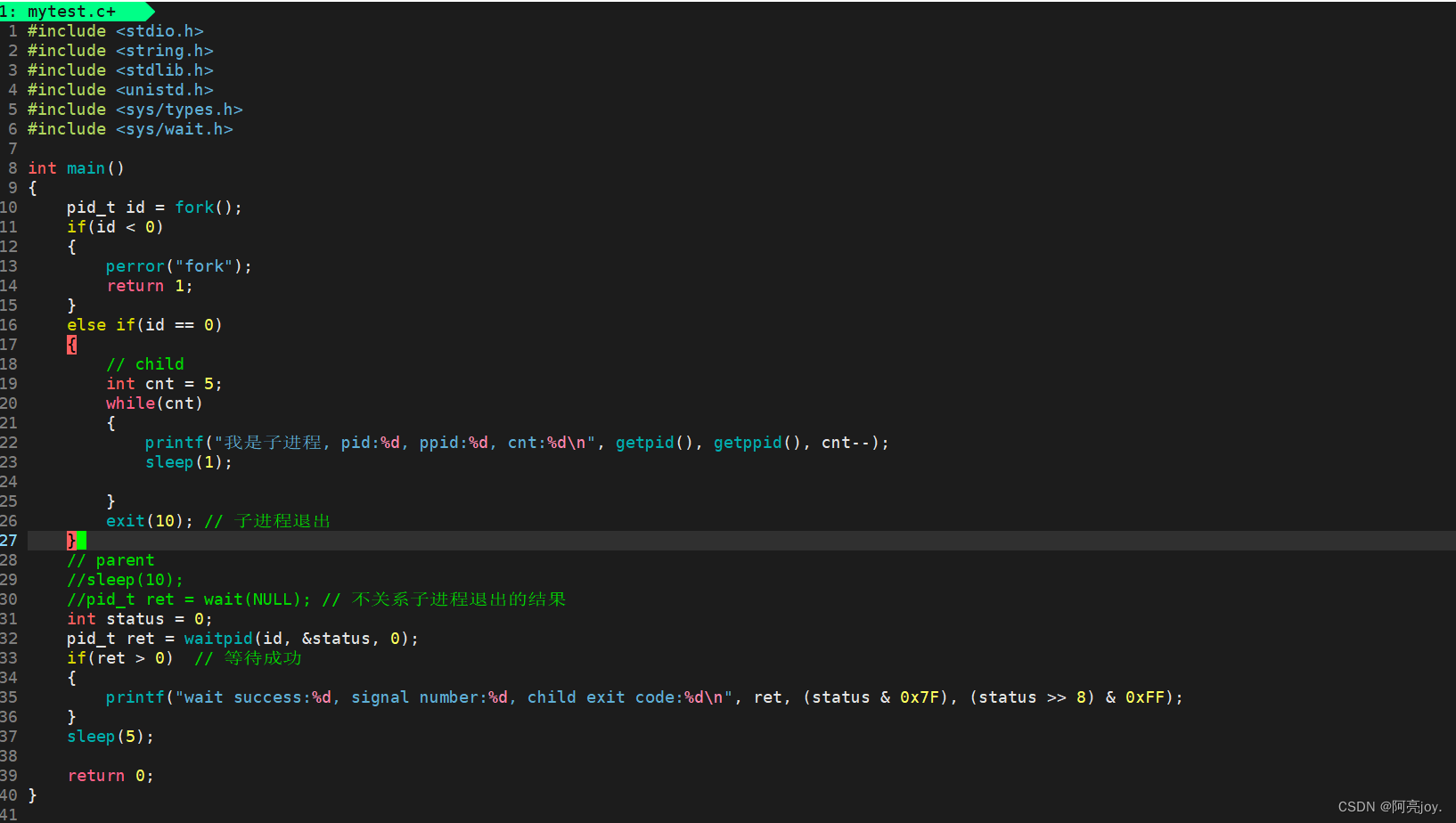Click the sleep(5); statement
Screen dimensions: 1456x823
point(111,737)
